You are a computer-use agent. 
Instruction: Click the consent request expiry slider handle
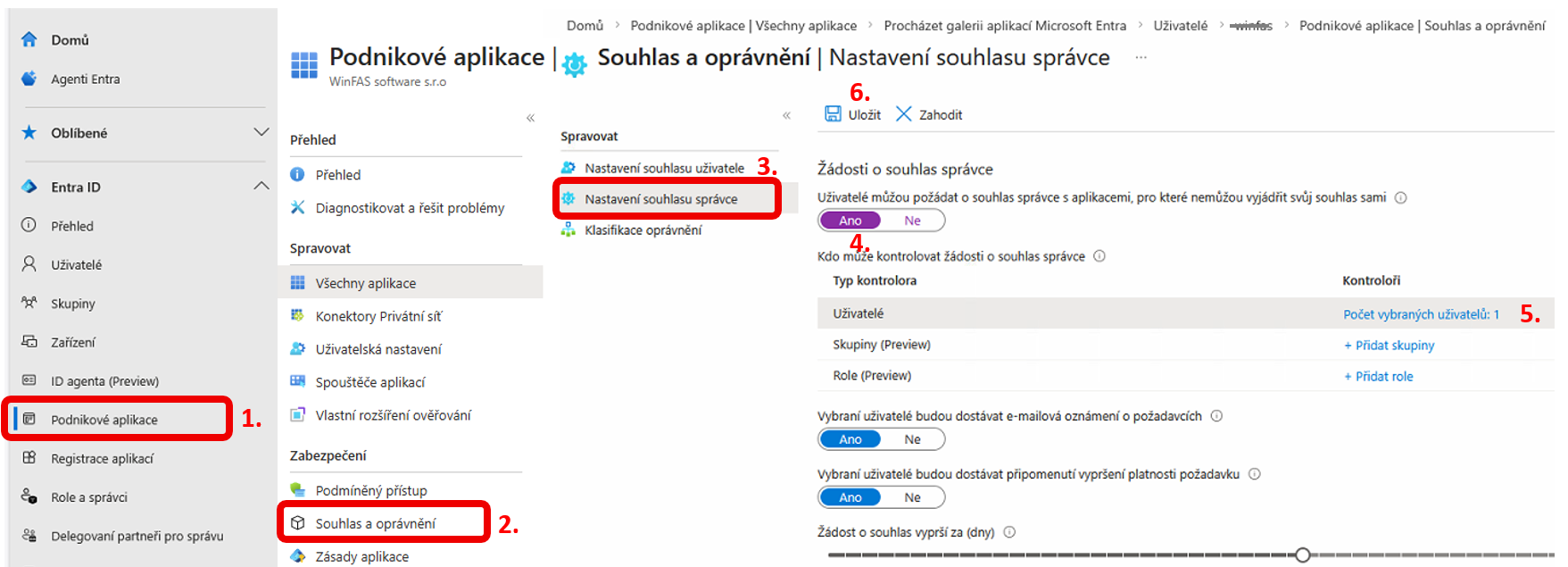click(1302, 555)
